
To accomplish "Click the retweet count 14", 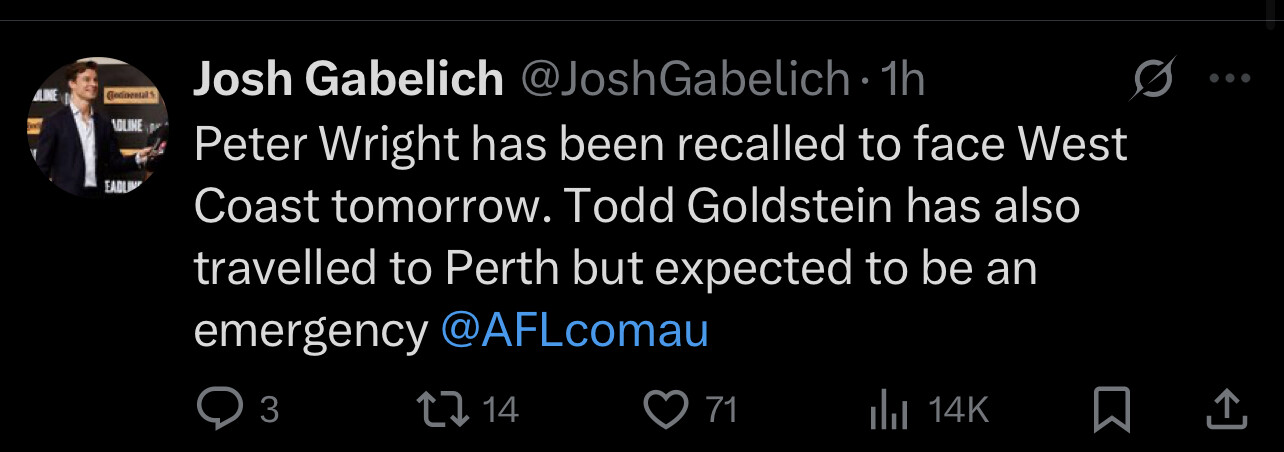I will [x=501, y=409].
